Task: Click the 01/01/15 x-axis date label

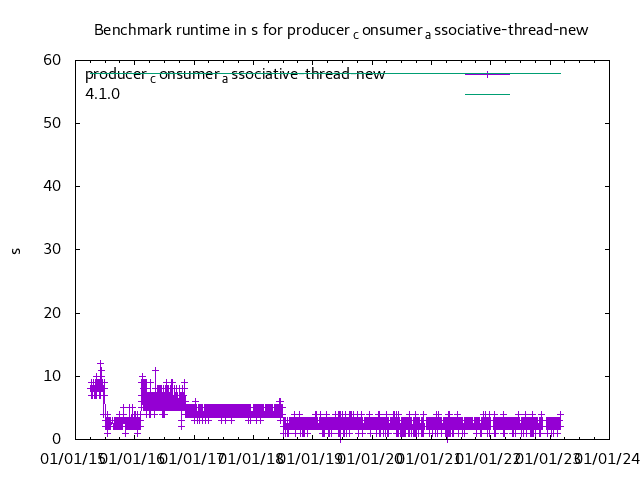Action: (x=72, y=458)
